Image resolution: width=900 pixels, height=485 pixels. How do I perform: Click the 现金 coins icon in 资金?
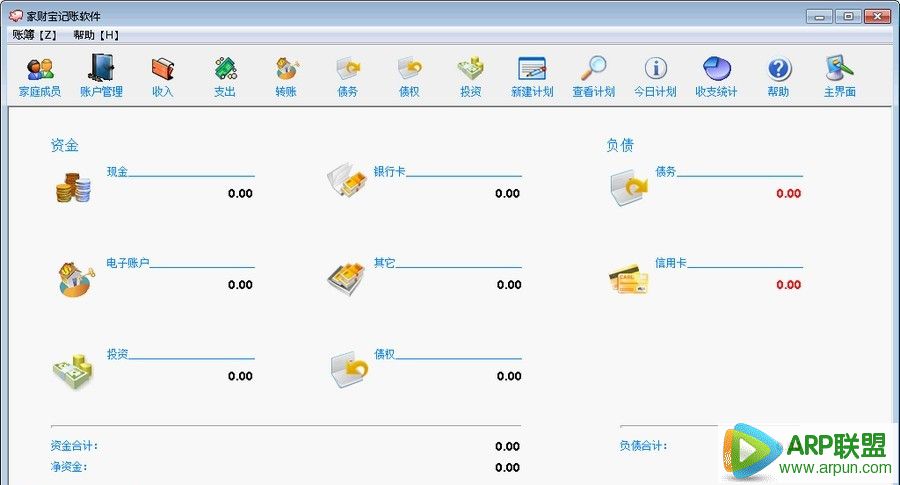coord(73,188)
